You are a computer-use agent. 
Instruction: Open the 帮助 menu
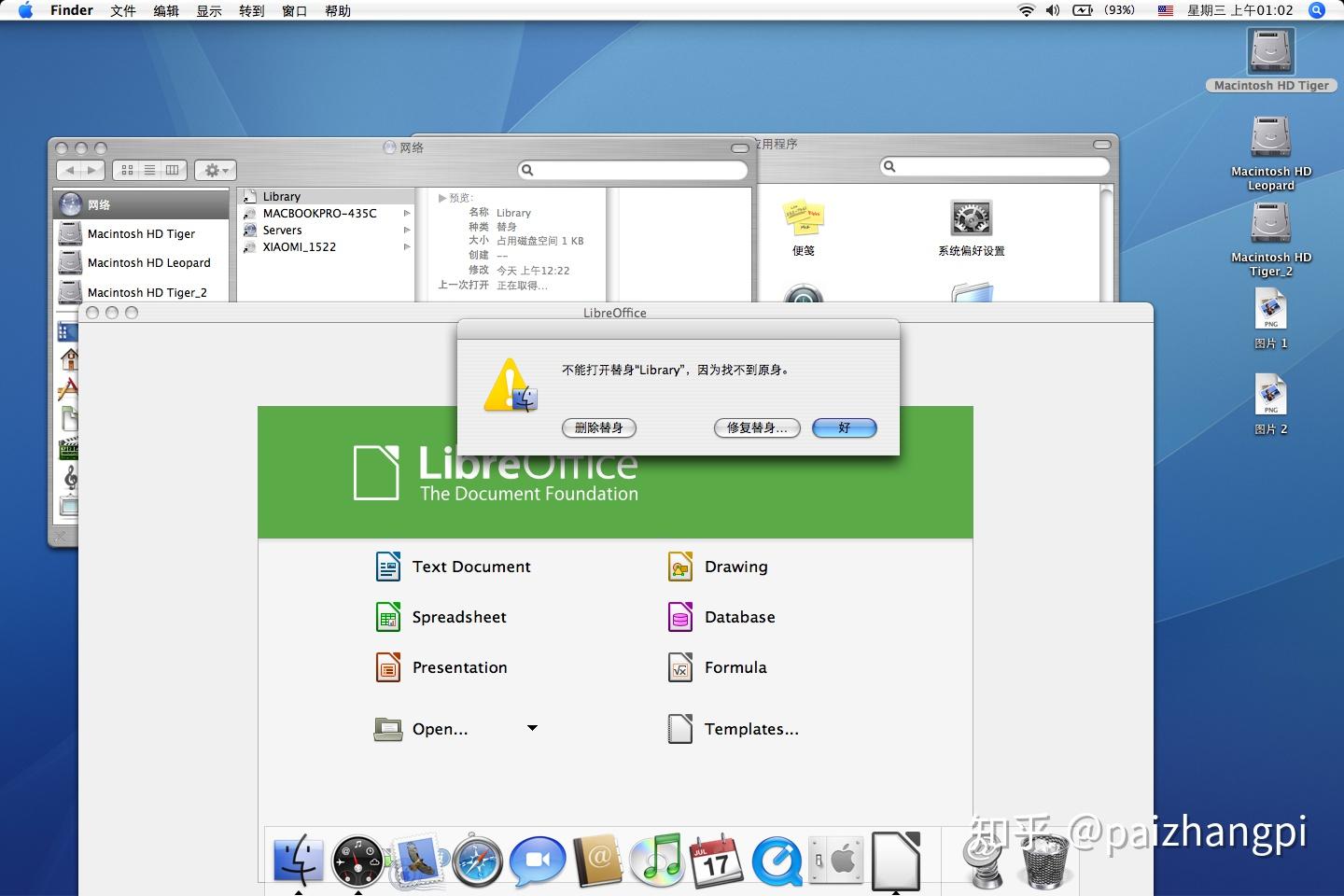tap(338, 10)
